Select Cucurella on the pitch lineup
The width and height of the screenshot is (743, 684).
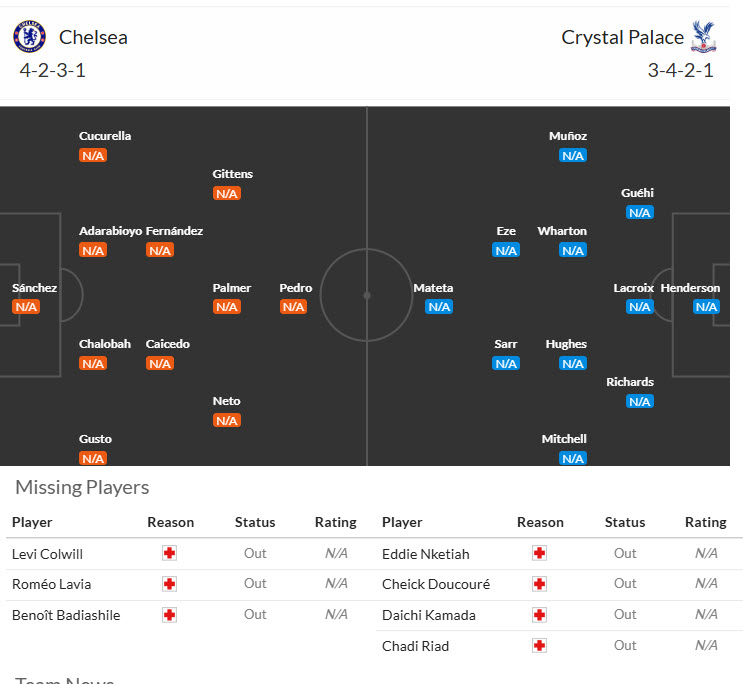105,136
